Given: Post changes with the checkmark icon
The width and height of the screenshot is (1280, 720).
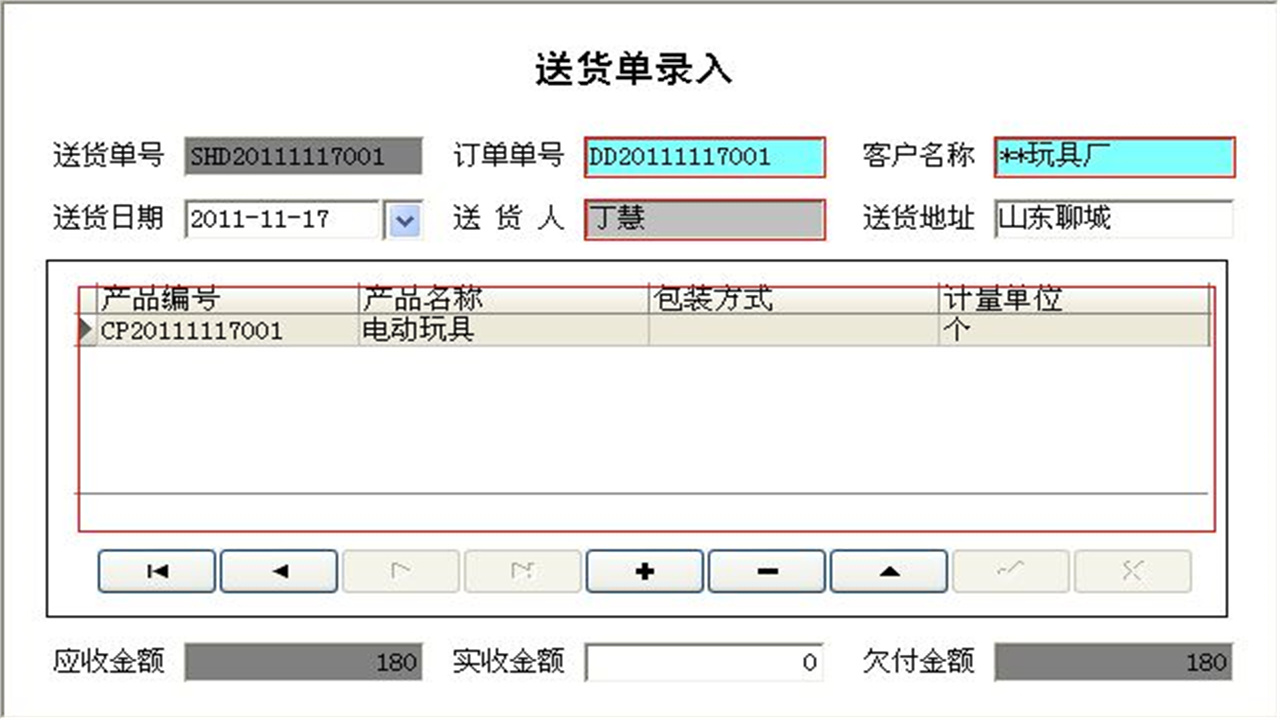Looking at the screenshot, I should [x=1010, y=571].
